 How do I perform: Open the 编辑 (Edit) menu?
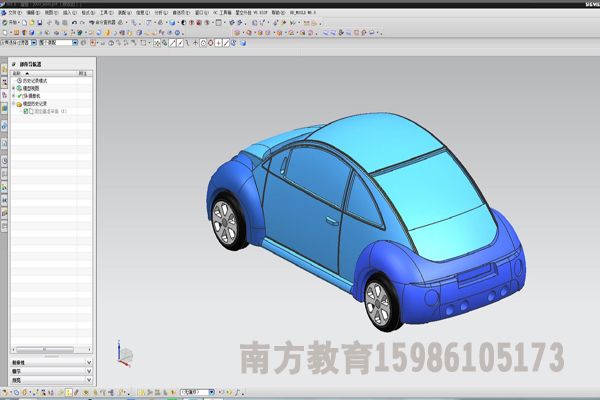(33, 13)
